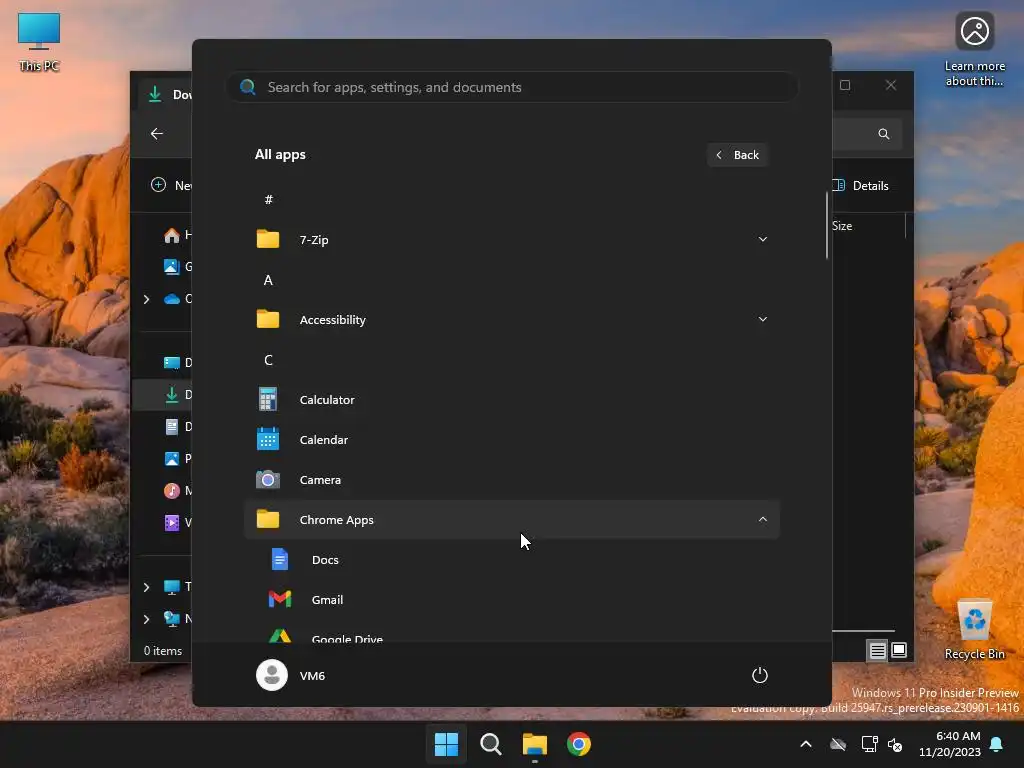This screenshot has width=1024, height=768.
Task: Open the network status tray icon
Action: coord(869,744)
